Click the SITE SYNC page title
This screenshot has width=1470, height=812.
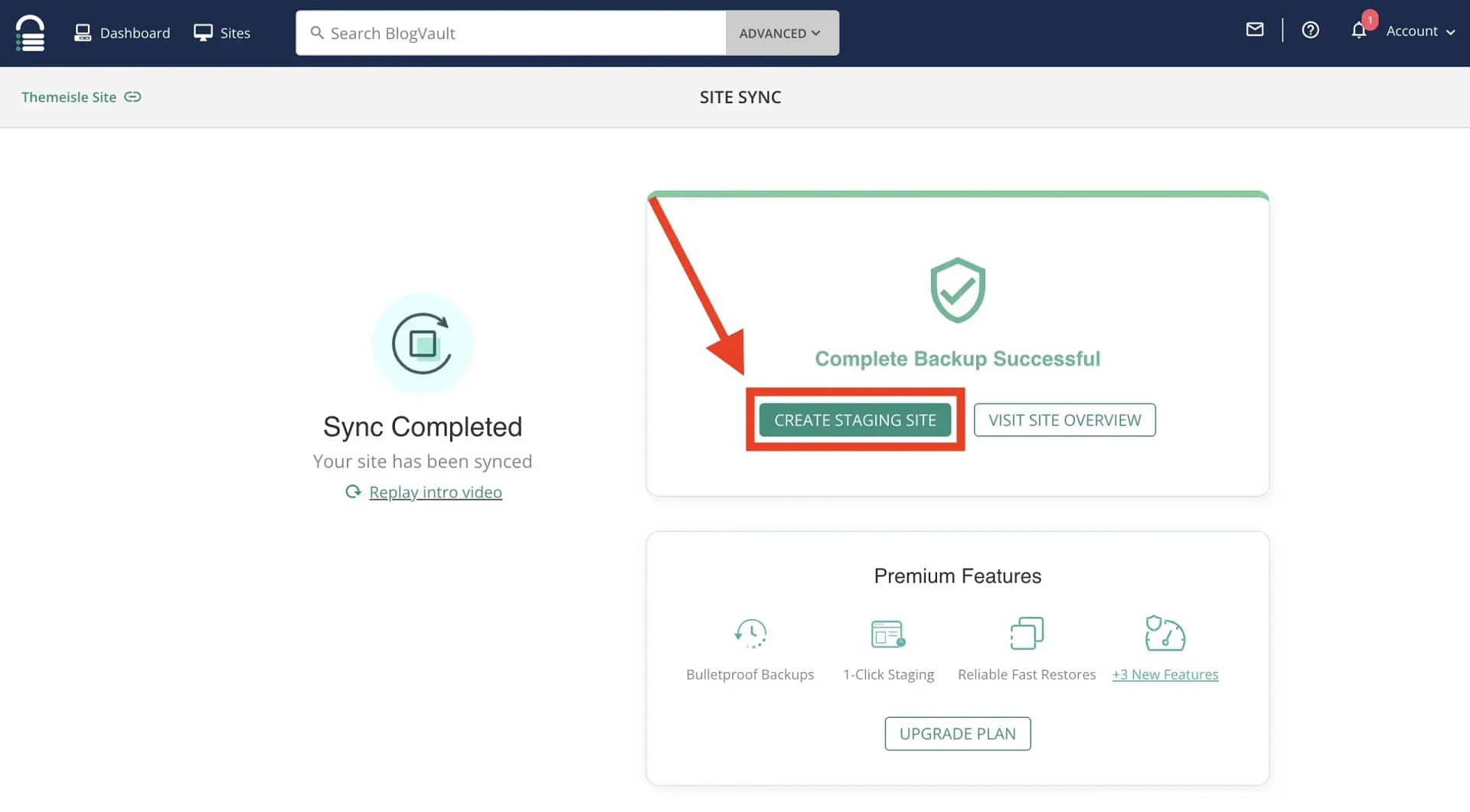tap(740, 97)
